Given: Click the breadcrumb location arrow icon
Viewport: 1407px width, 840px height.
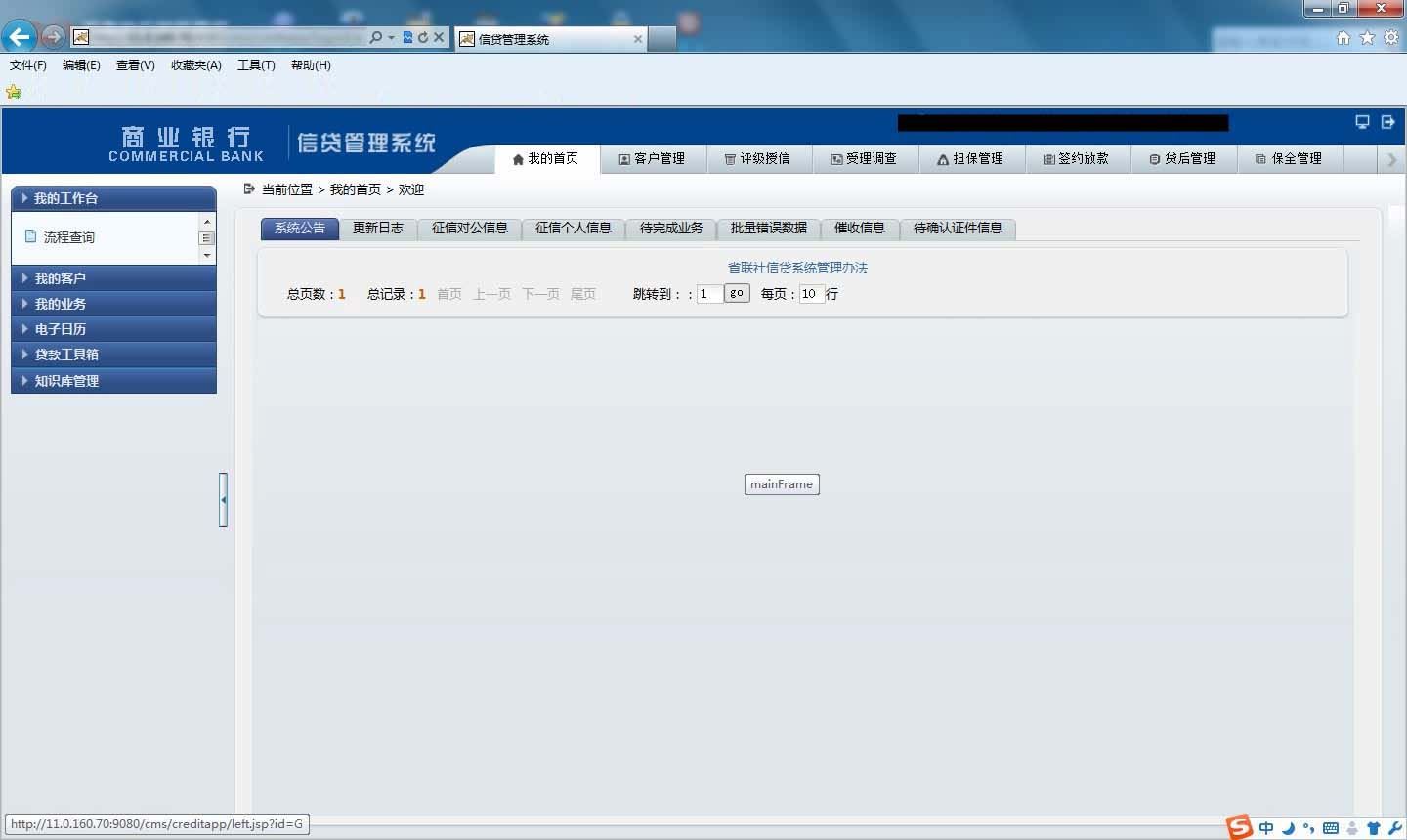Looking at the screenshot, I should (x=249, y=189).
